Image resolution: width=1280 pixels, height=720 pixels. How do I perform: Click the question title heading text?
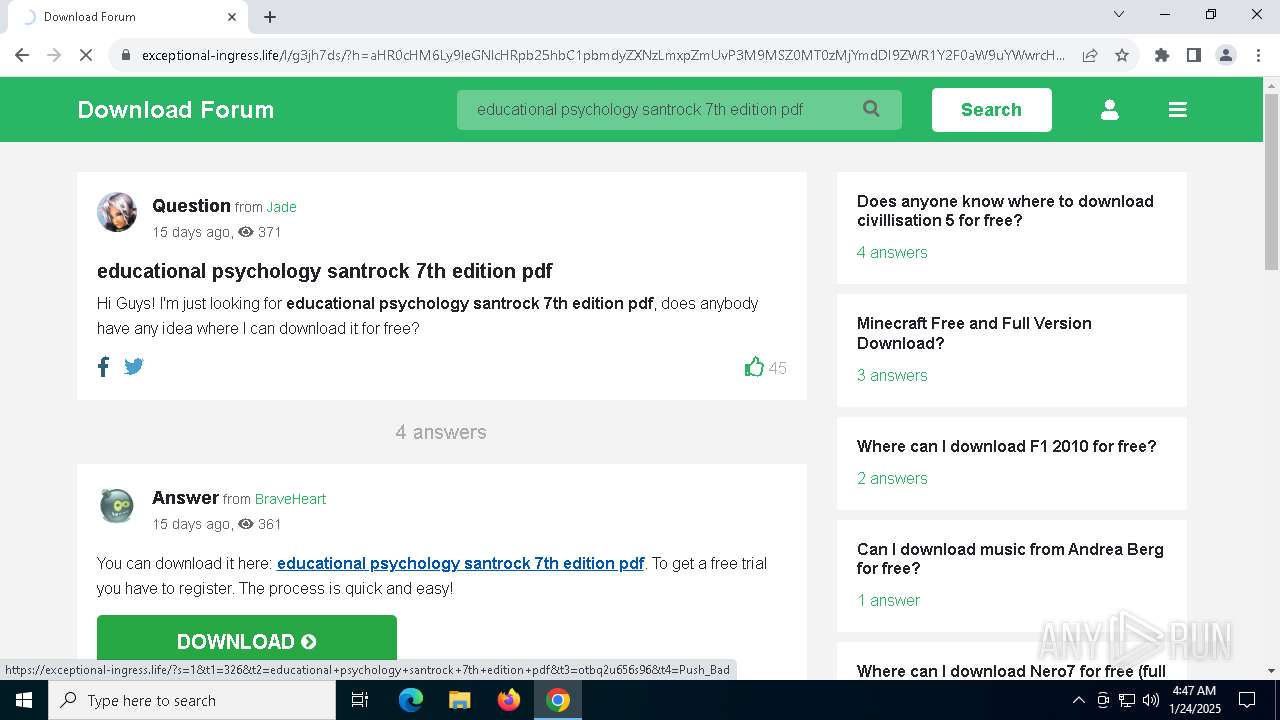pos(324,271)
